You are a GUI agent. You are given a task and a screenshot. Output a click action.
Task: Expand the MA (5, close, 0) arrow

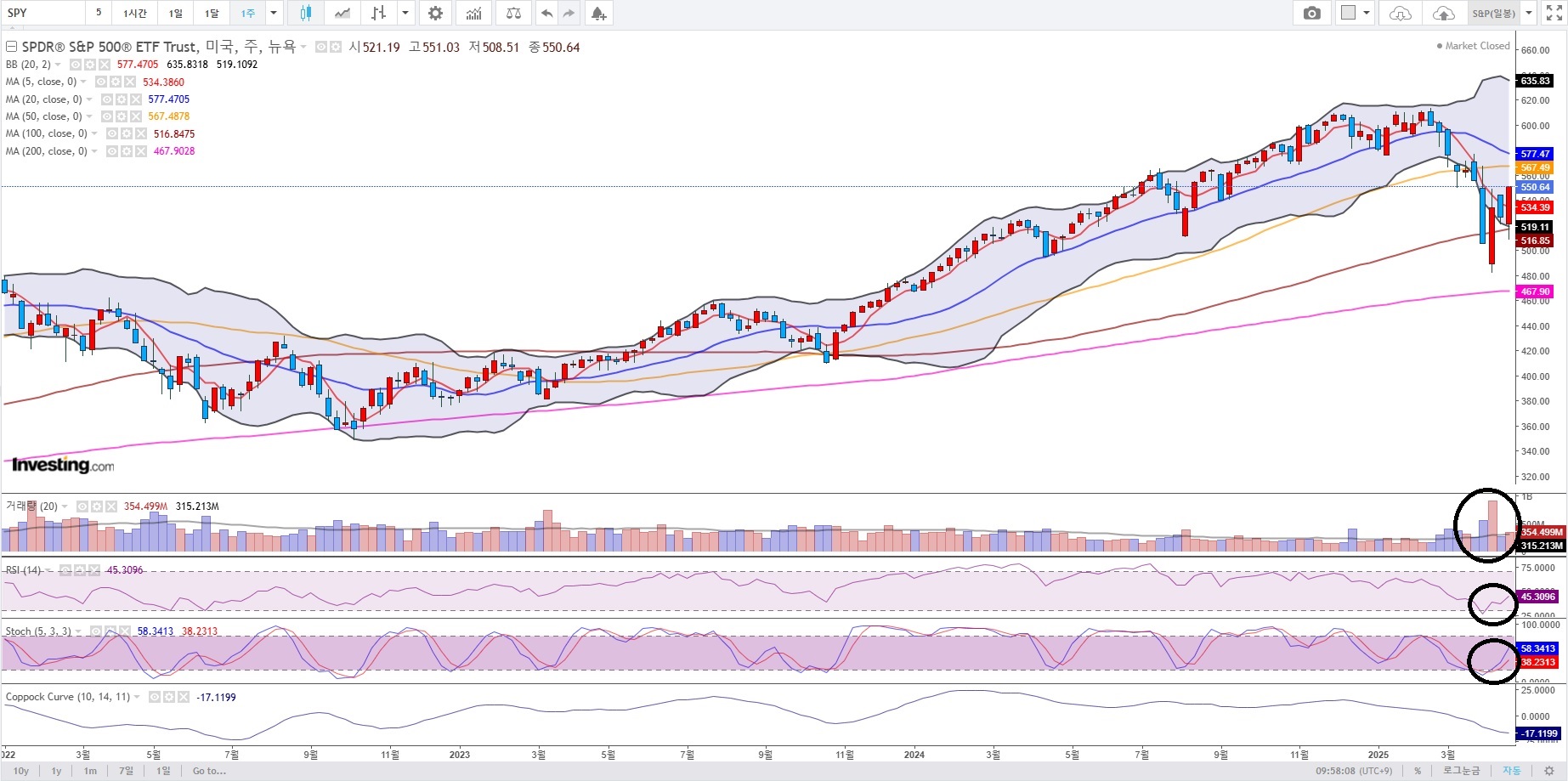coord(83,82)
